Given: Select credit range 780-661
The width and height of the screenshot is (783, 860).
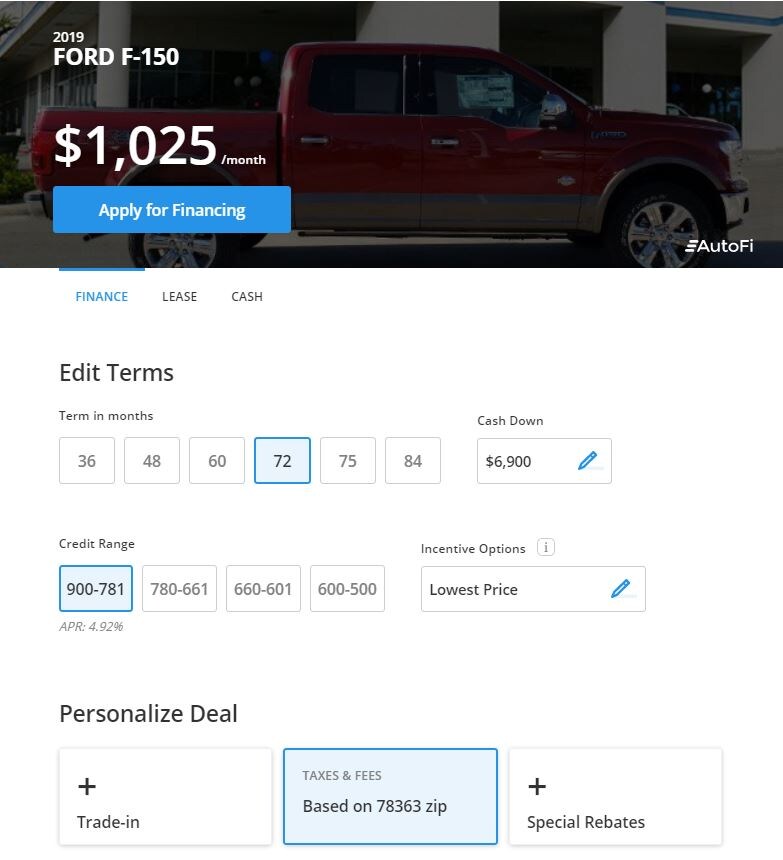Looking at the screenshot, I should (179, 589).
